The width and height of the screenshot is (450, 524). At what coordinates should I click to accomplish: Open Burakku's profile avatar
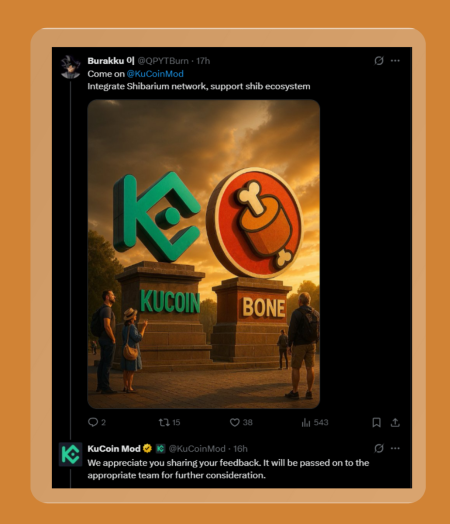click(x=70, y=67)
